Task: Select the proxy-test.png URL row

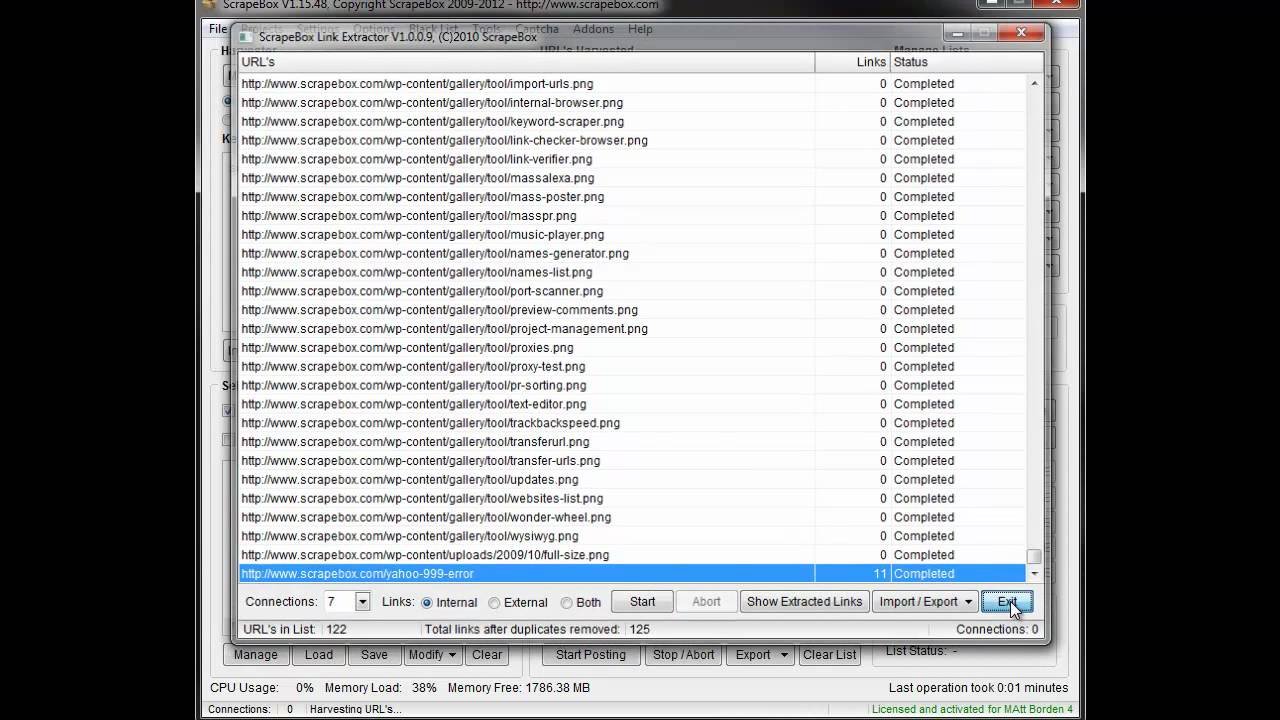Action: pyautogui.click(x=632, y=366)
